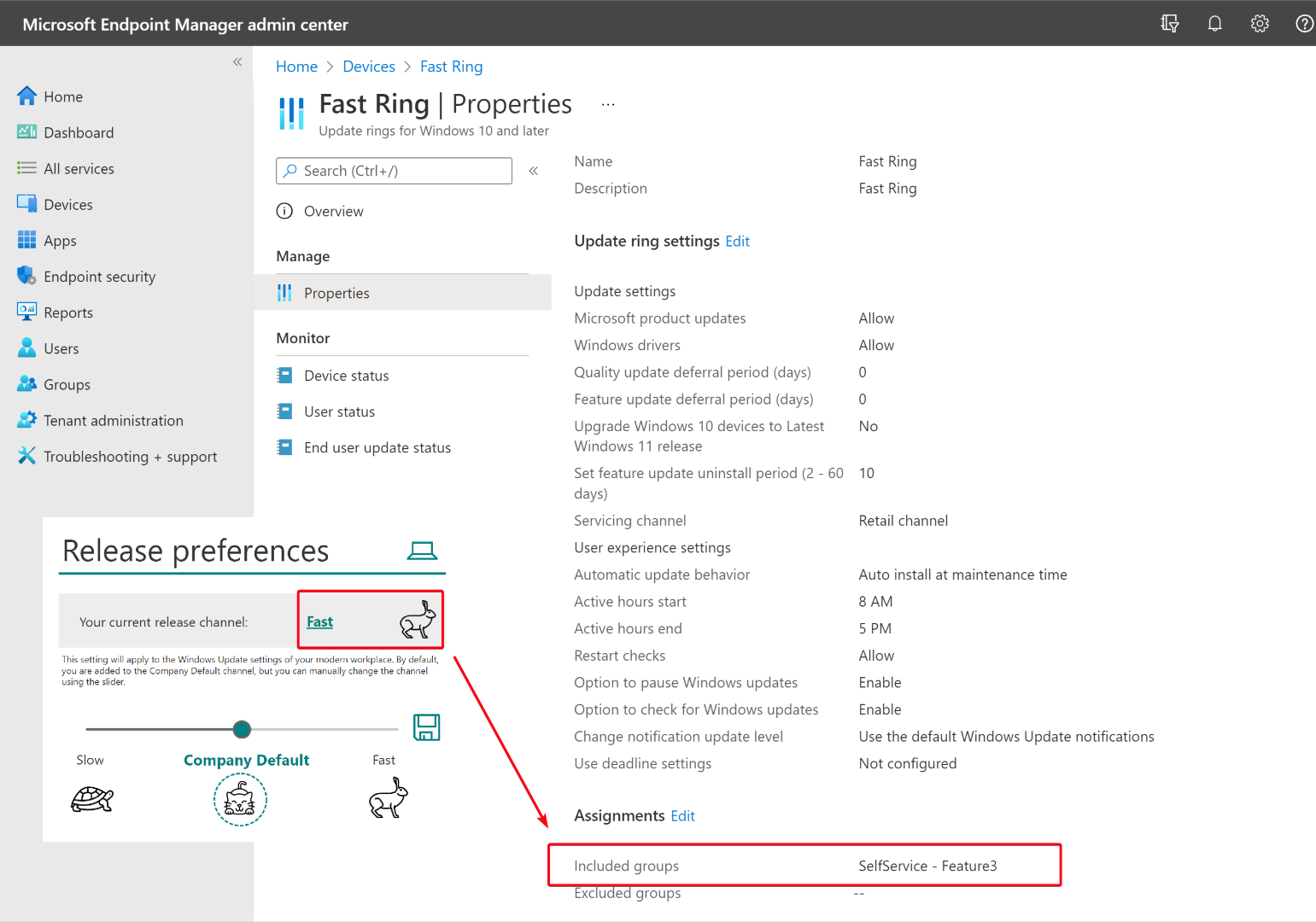
Task: Click the Home house icon in sidebar
Action: [x=27, y=96]
